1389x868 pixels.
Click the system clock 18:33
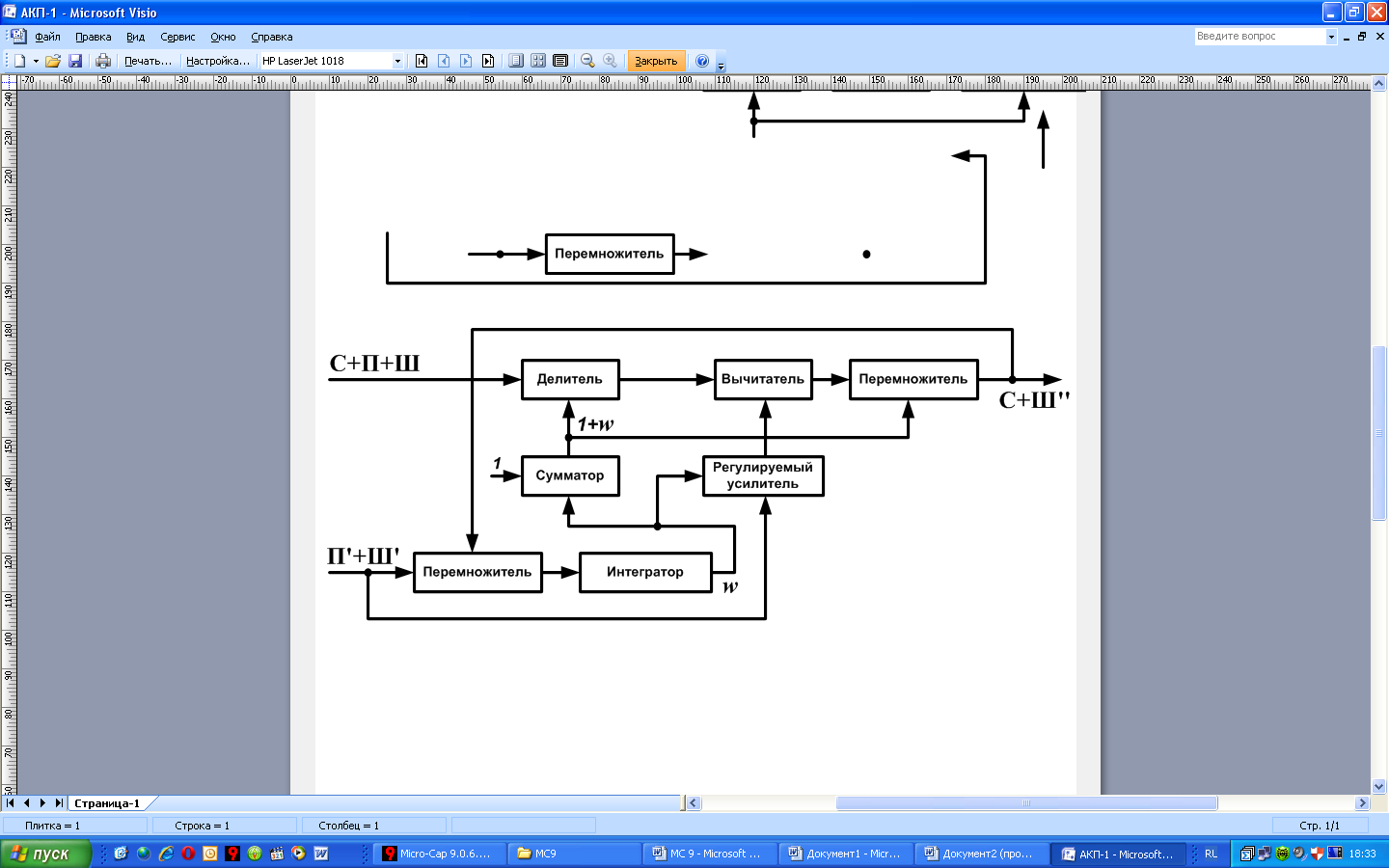[1362, 854]
